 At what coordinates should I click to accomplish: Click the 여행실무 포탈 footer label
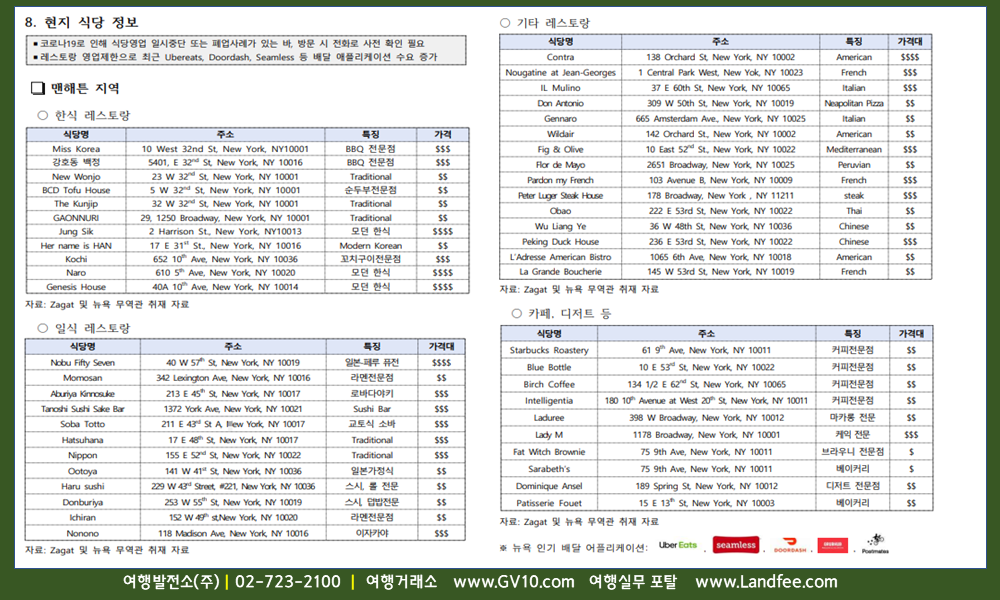pyautogui.click(x=633, y=582)
